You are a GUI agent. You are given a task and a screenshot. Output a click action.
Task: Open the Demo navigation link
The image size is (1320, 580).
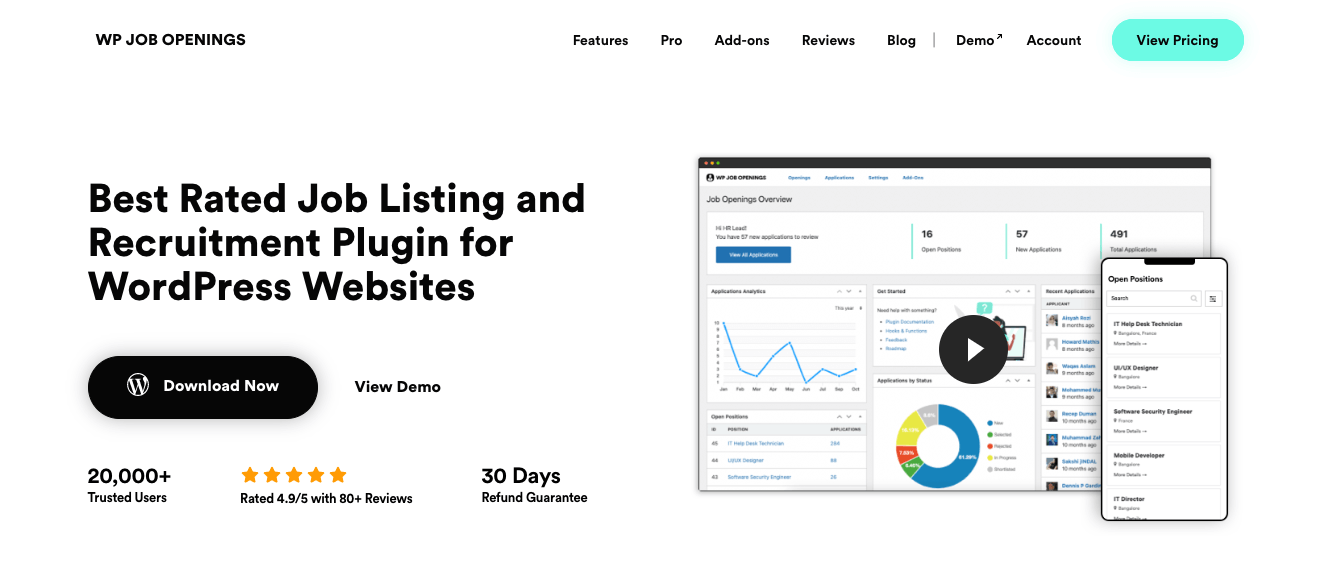(975, 41)
